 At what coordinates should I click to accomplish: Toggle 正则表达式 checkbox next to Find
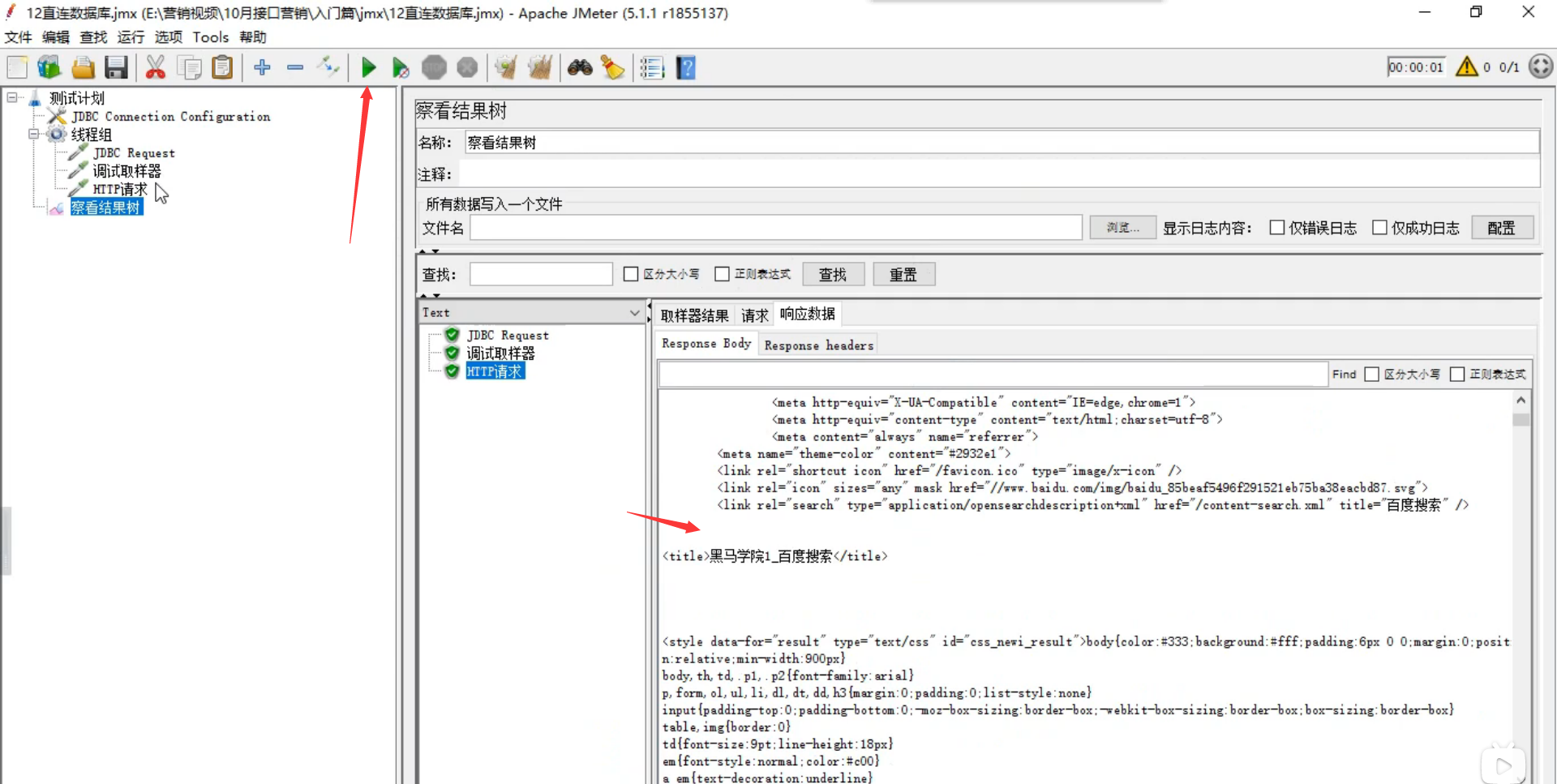[x=1457, y=374]
